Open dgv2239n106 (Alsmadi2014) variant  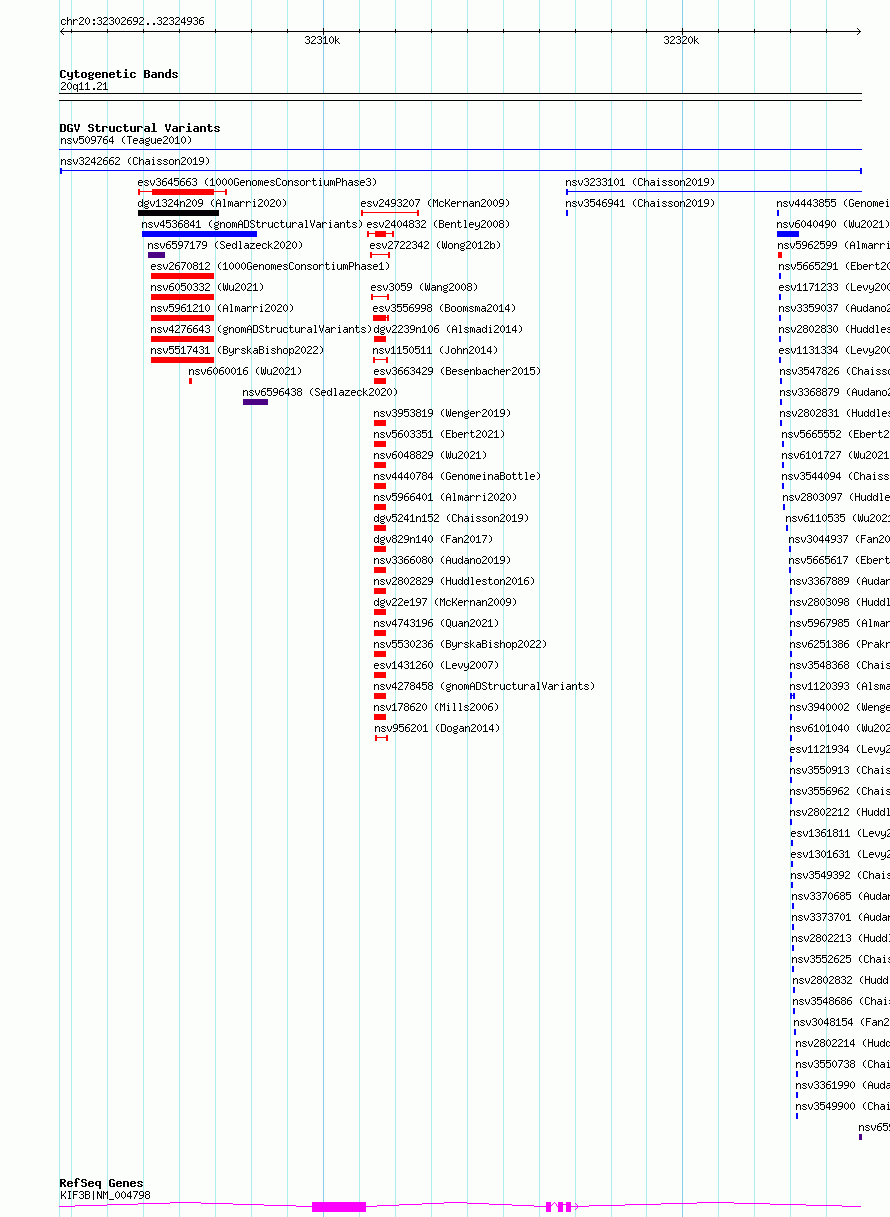tap(447, 330)
